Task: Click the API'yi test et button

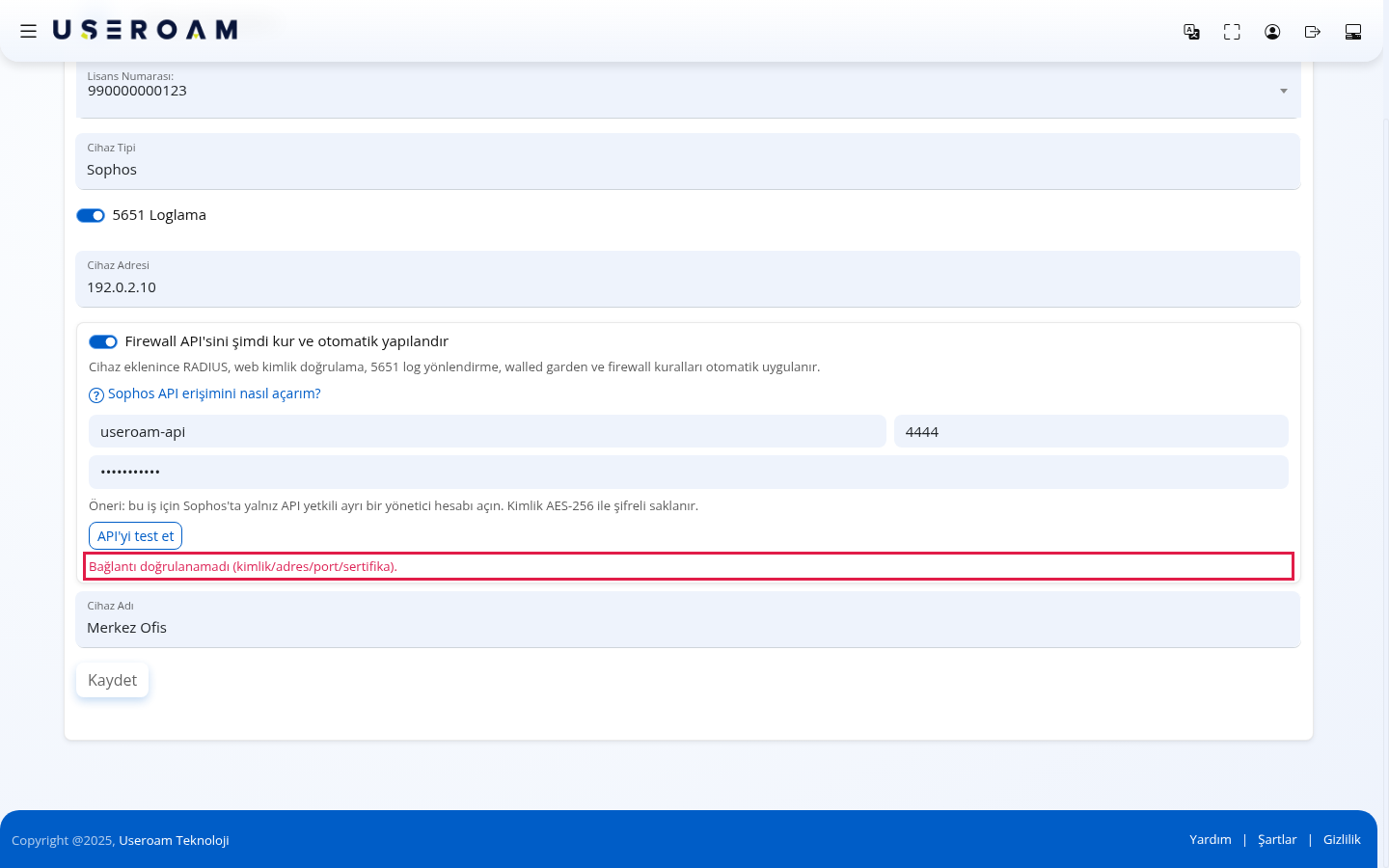Action: [135, 535]
